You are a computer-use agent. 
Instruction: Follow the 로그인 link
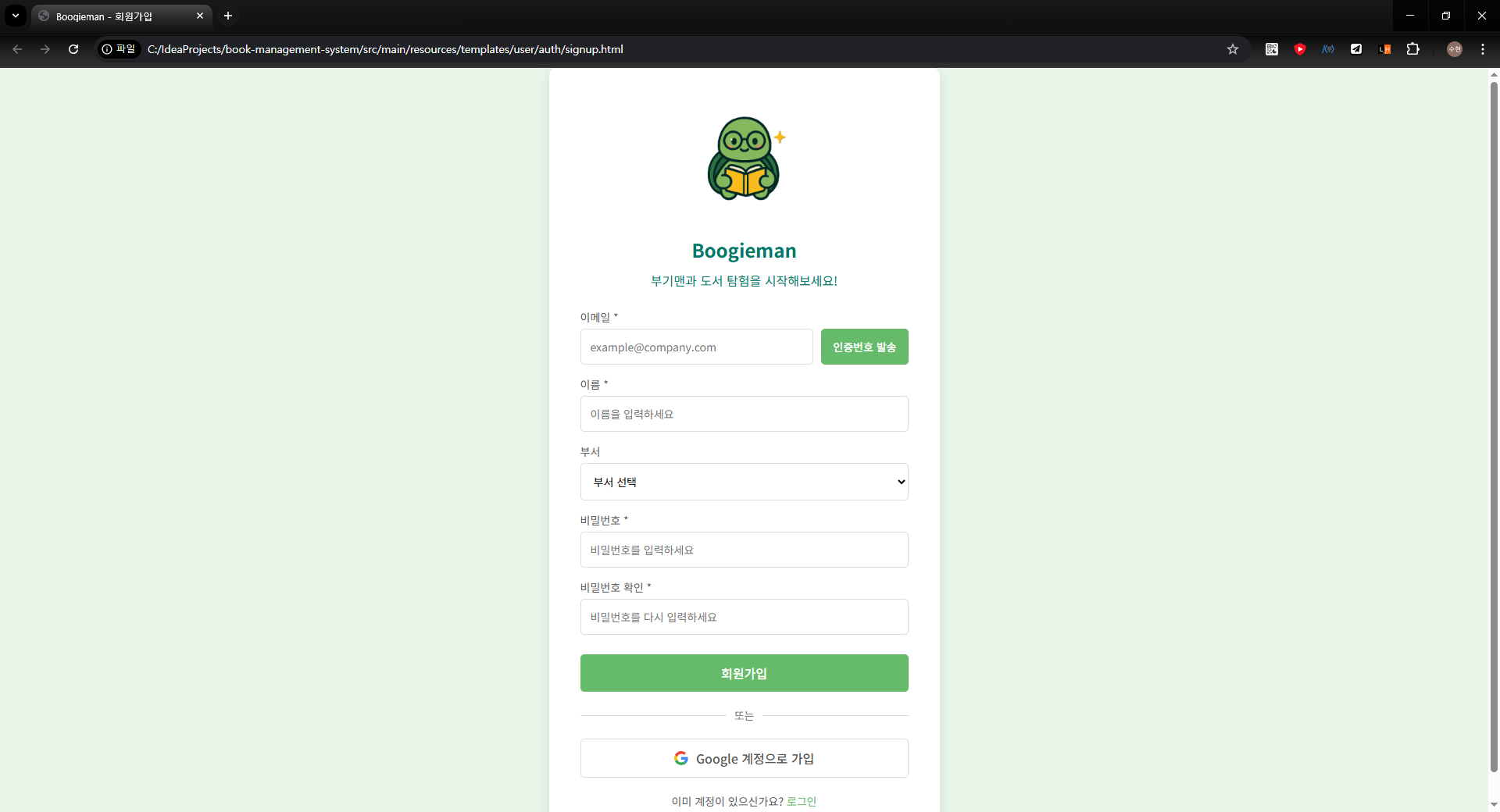coord(801,801)
